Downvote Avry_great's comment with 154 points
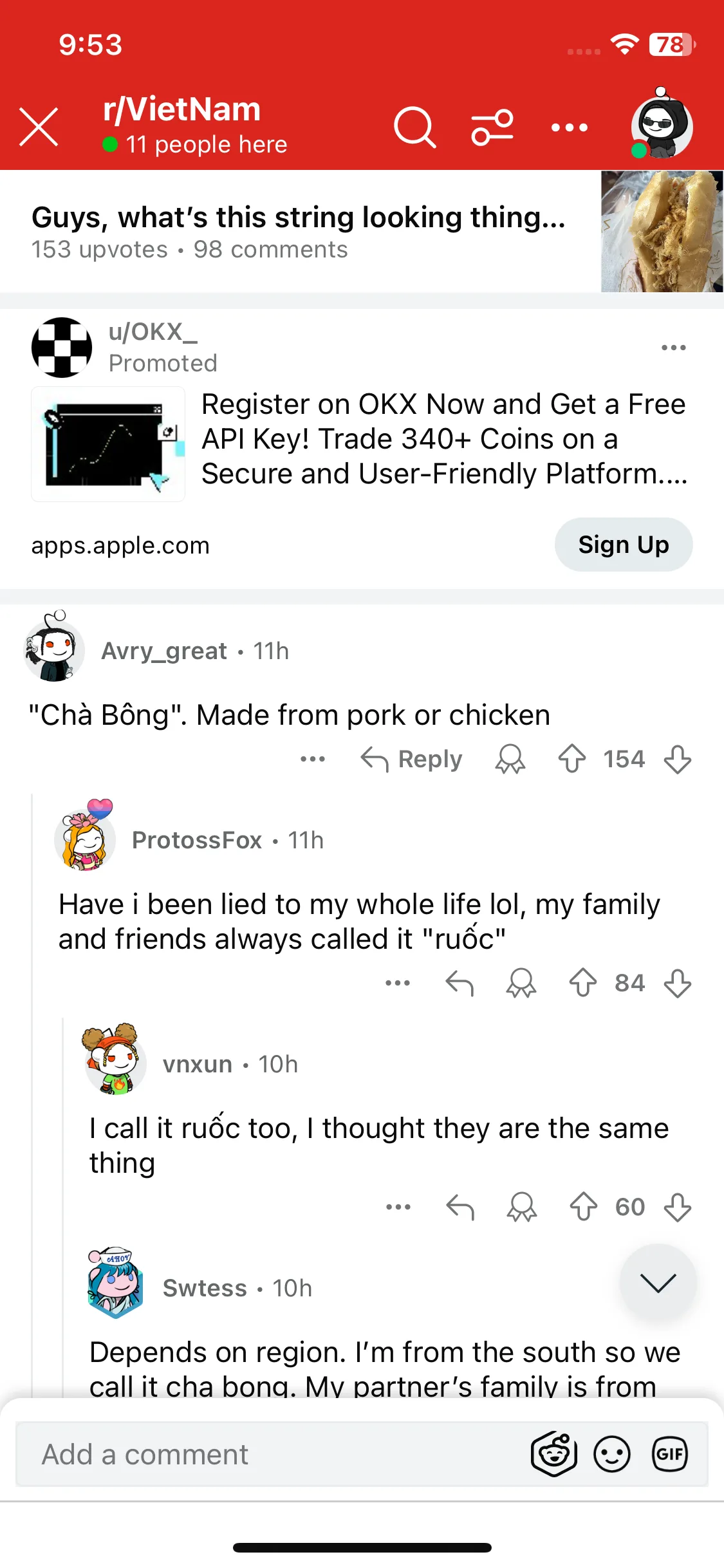The width and height of the screenshot is (724, 1568). tap(678, 759)
